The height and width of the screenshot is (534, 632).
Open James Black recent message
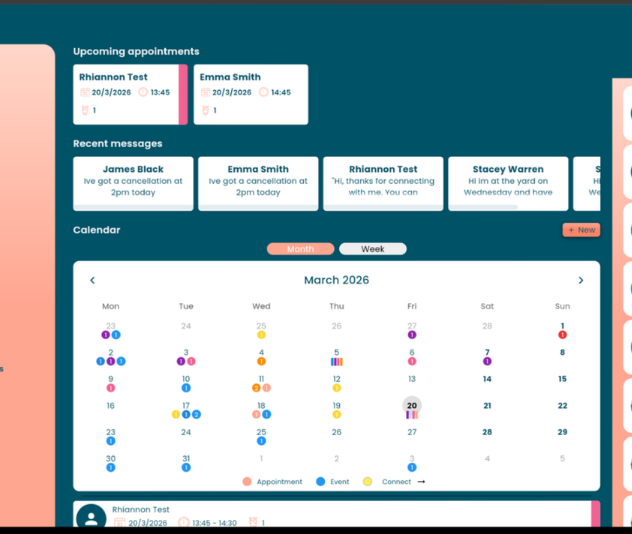133,183
